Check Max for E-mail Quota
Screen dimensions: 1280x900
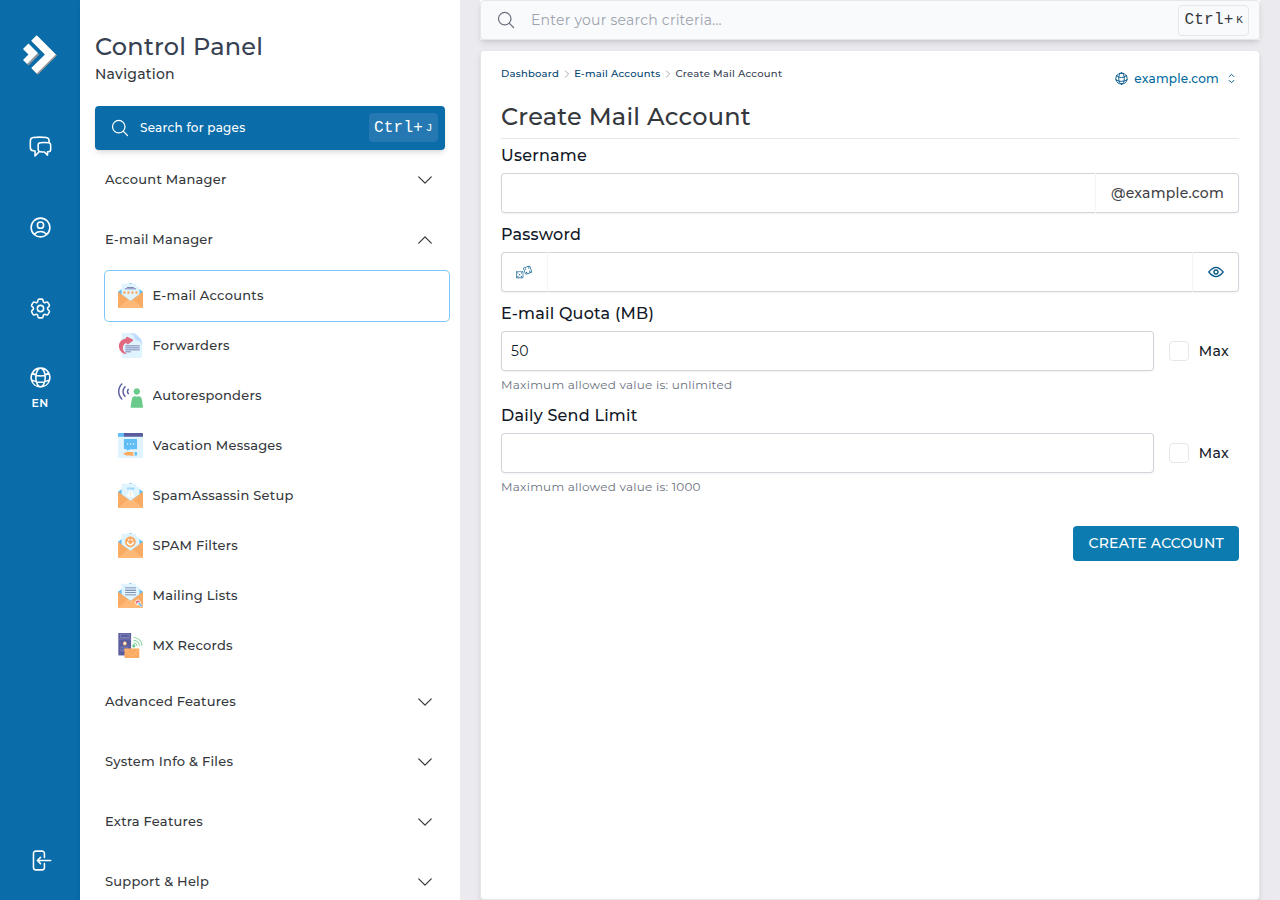(x=1179, y=351)
